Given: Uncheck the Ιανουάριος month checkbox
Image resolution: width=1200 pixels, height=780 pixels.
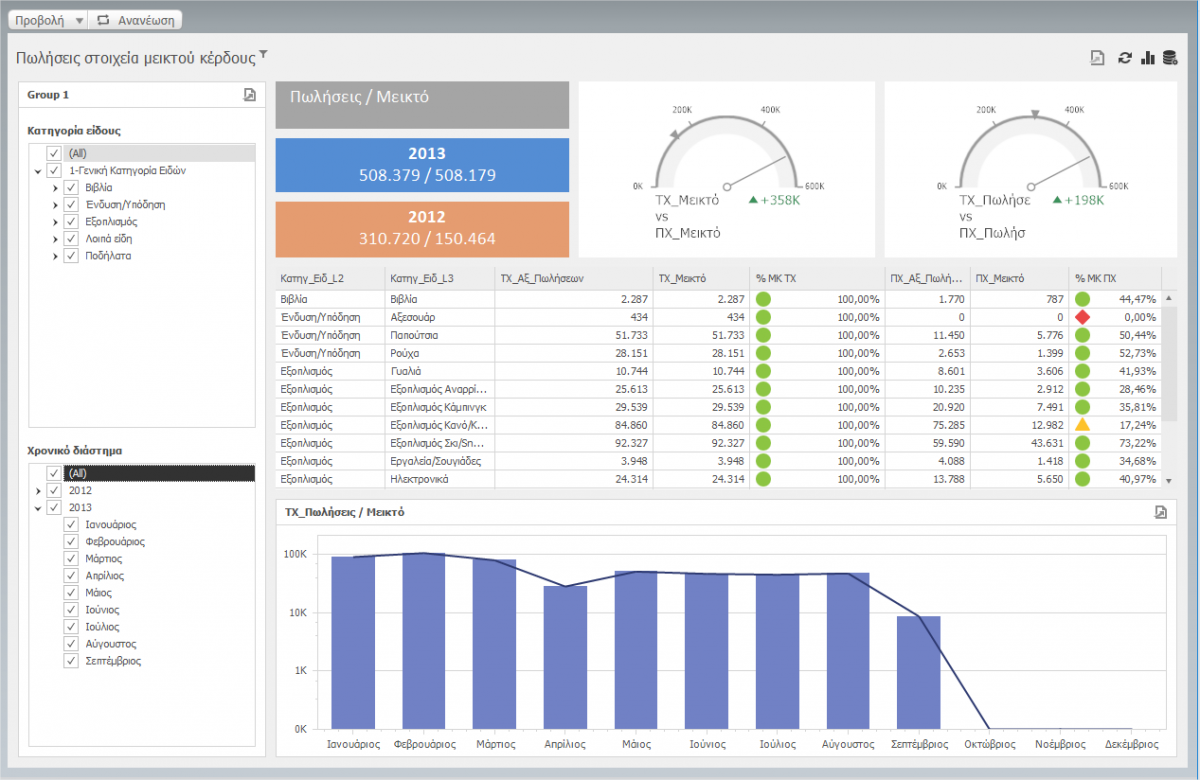Looking at the screenshot, I should (x=71, y=524).
